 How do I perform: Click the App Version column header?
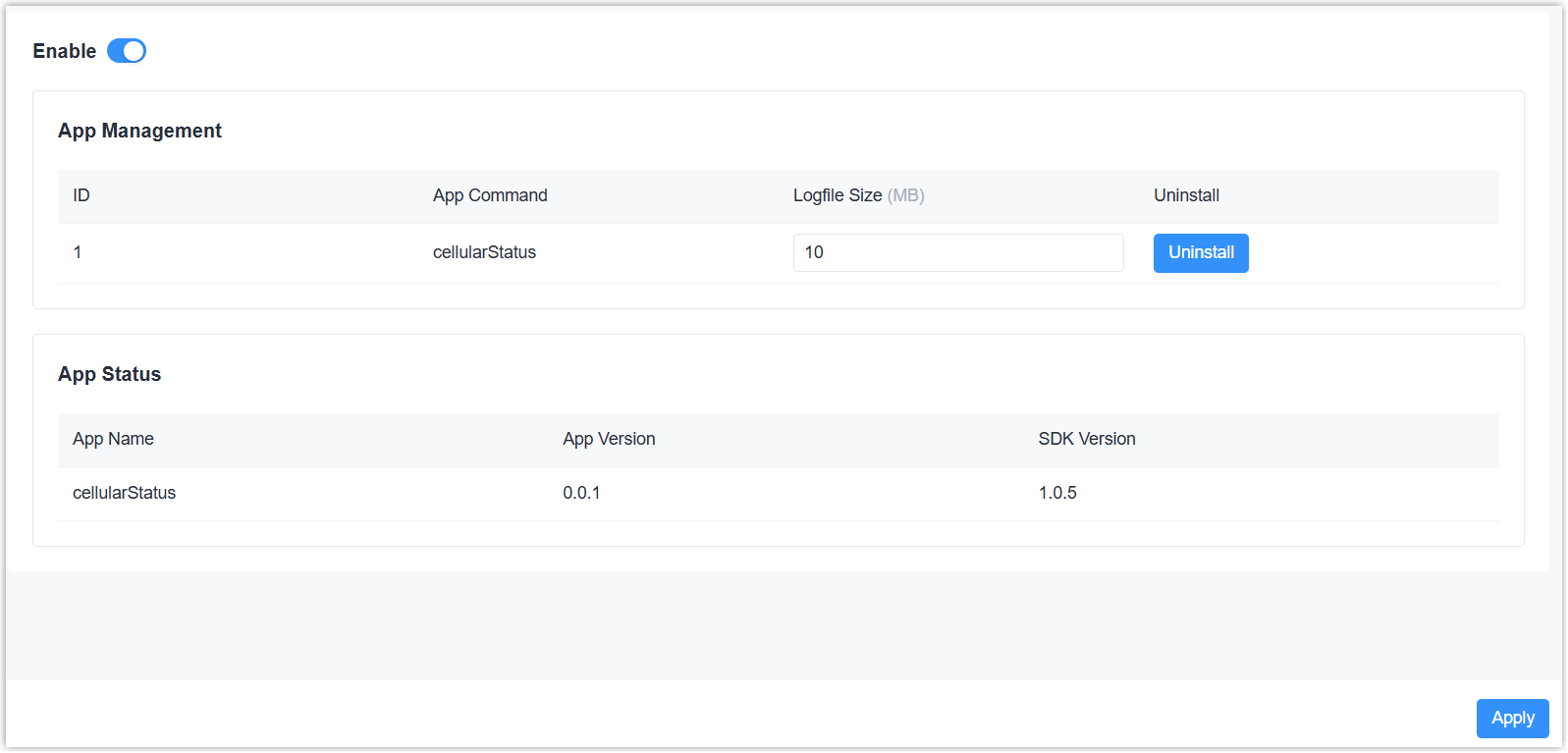609,439
